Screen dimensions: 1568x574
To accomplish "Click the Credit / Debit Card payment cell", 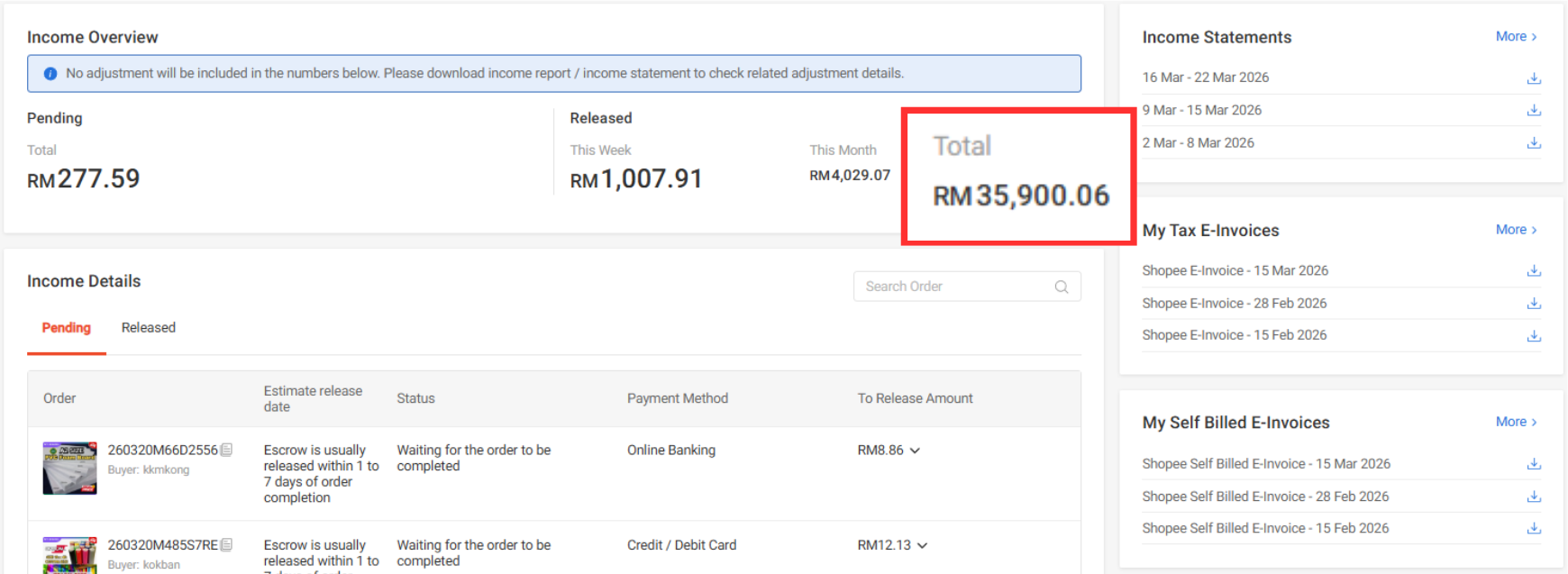I will 682,545.
